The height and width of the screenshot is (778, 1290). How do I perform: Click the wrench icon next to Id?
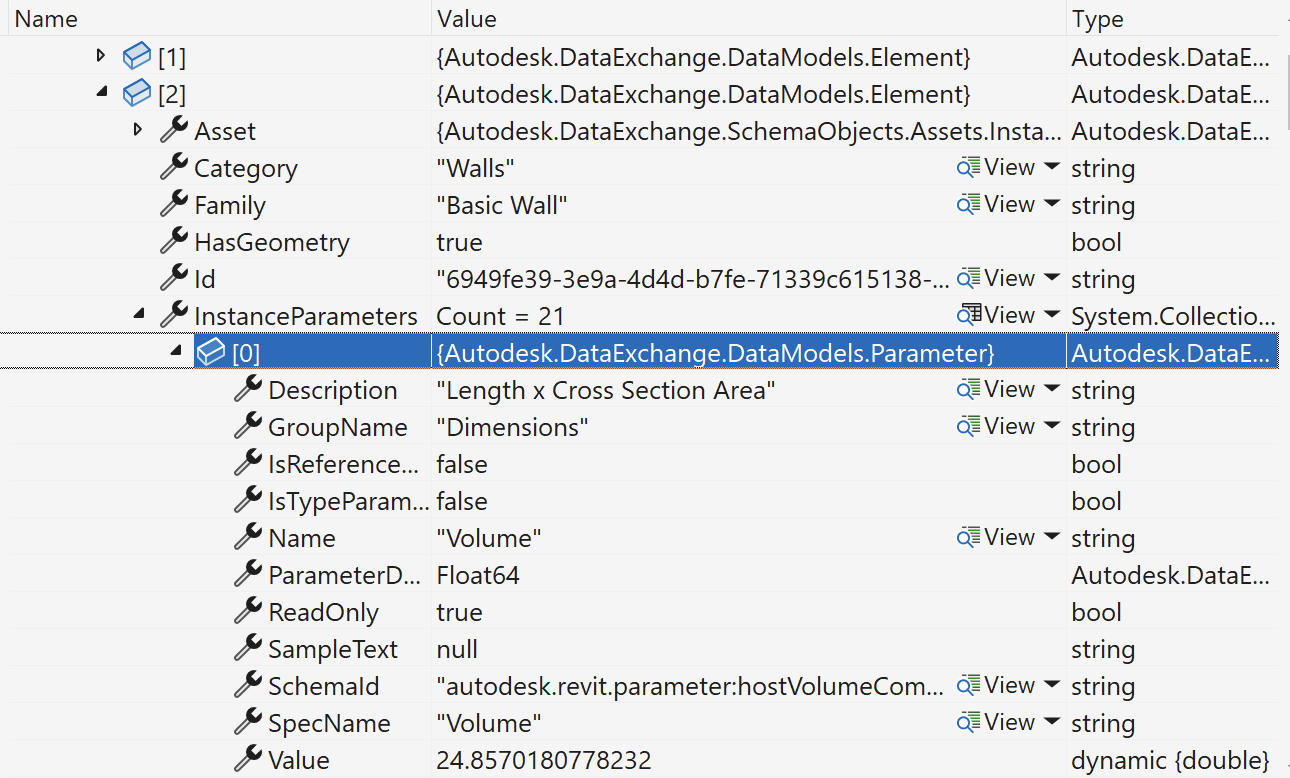pos(174,278)
